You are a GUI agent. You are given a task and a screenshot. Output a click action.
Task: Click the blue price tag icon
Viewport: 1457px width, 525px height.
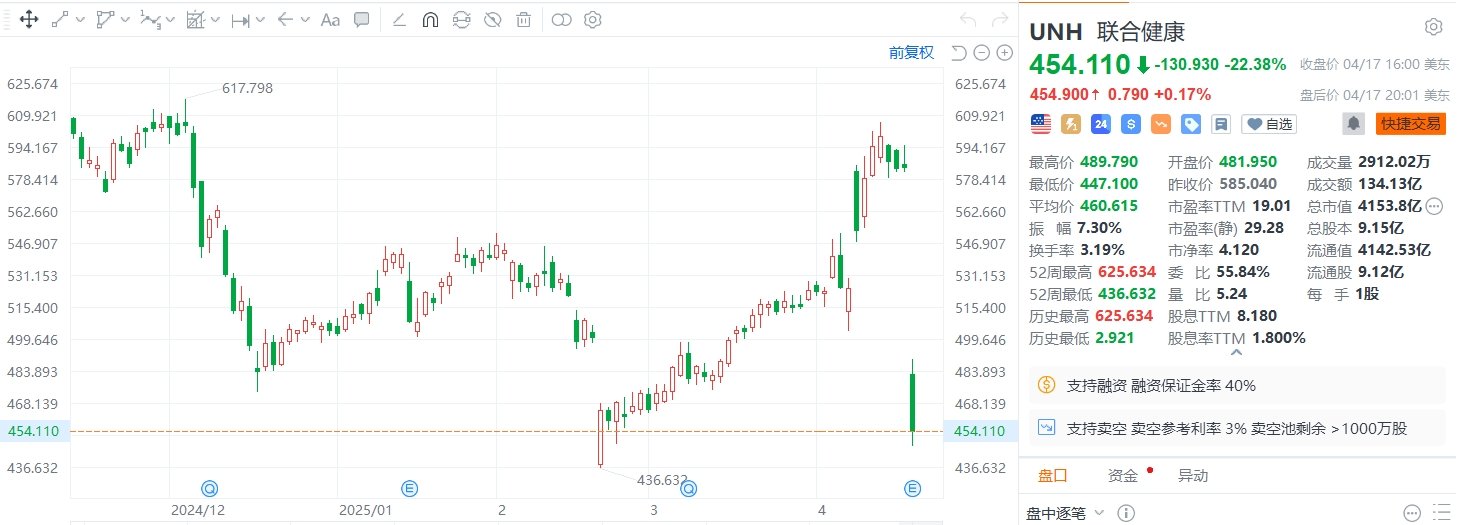[x=1191, y=124]
